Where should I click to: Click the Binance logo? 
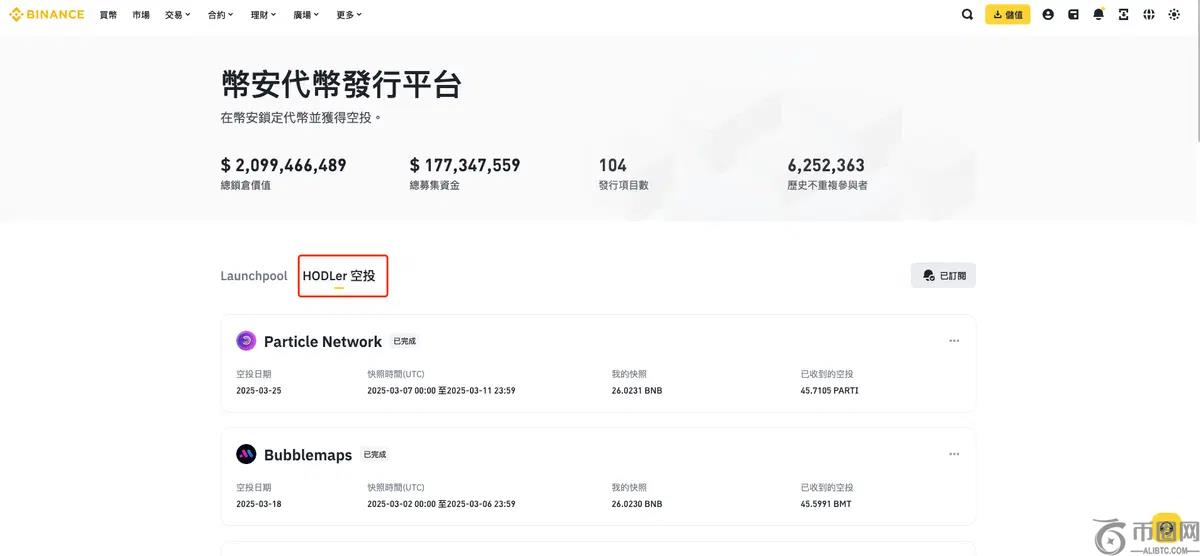pos(47,15)
